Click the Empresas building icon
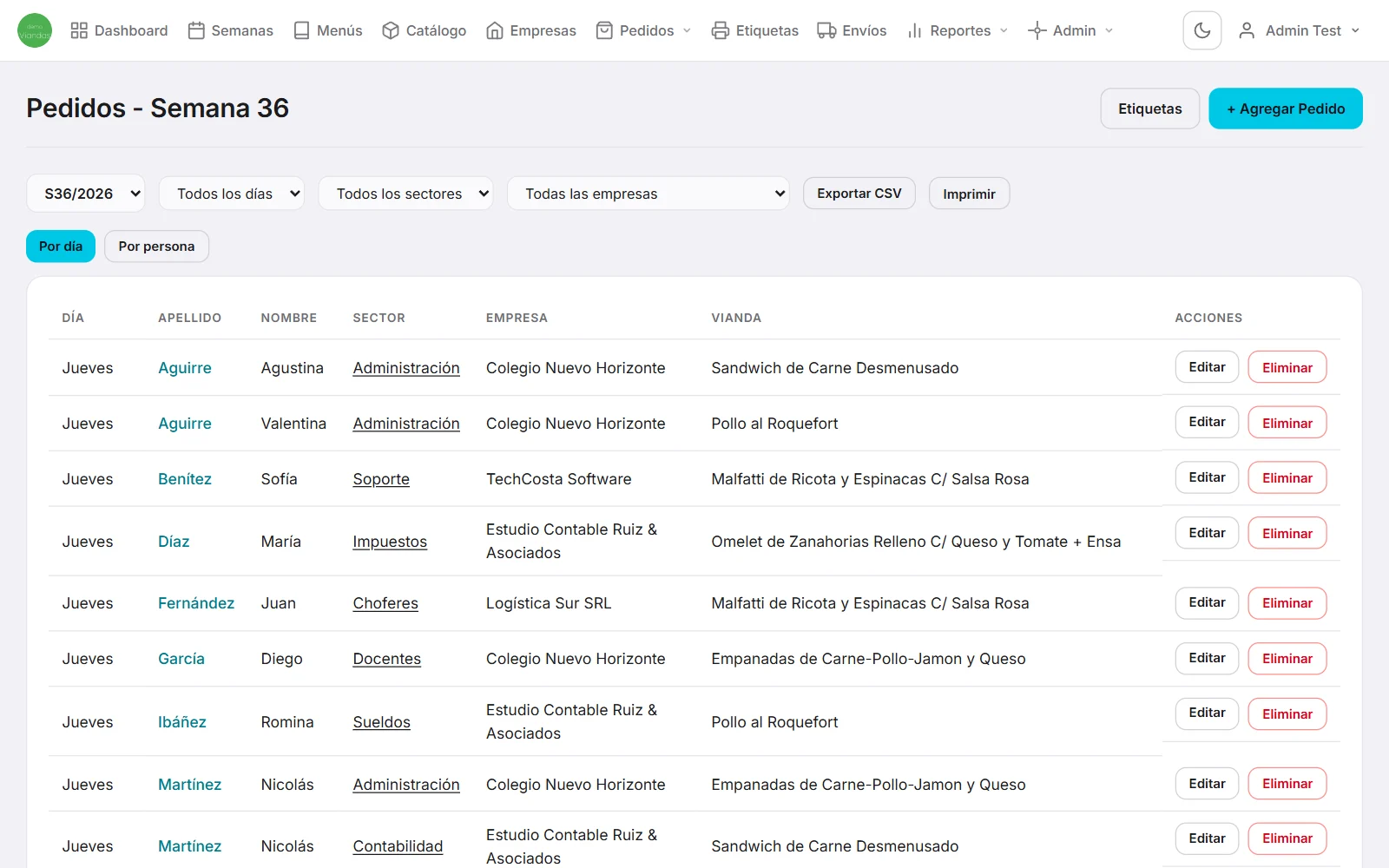 (x=495, y=30)
